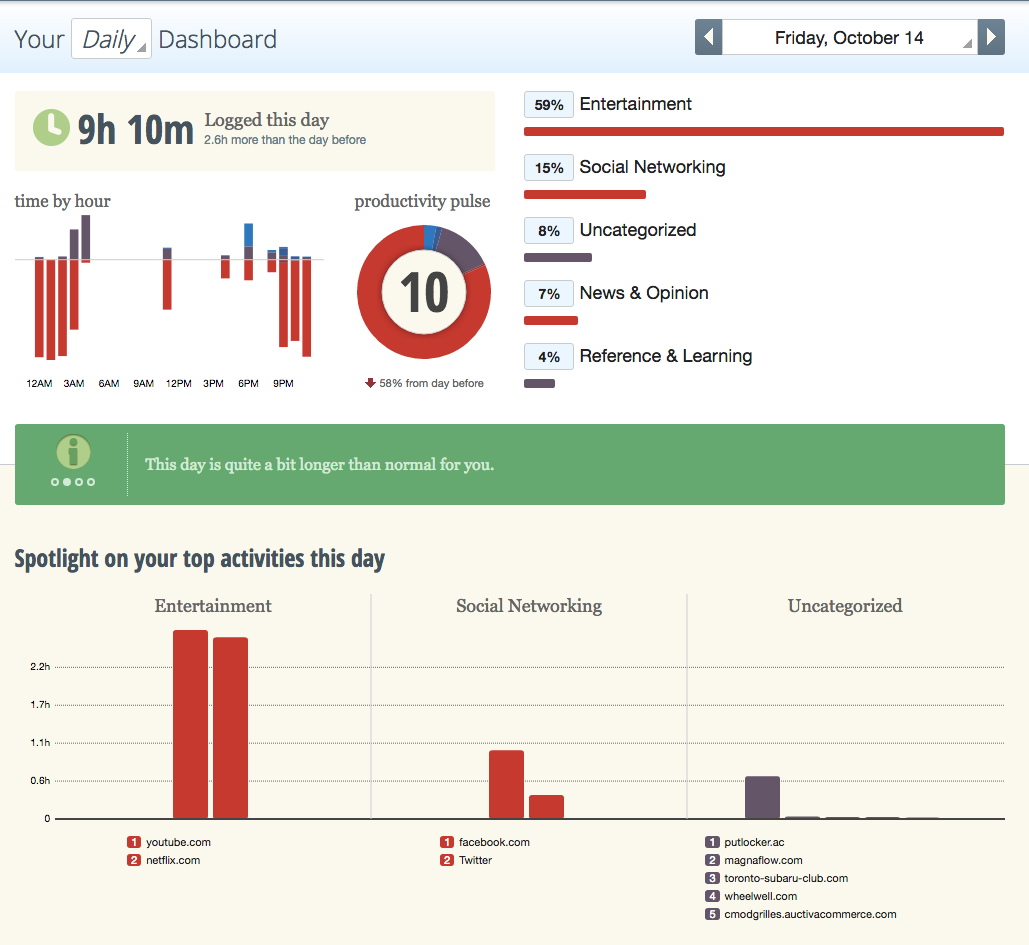Select the fourth banner pagination dot
Screen dimensions: 1029x945
tap(91, 482)
